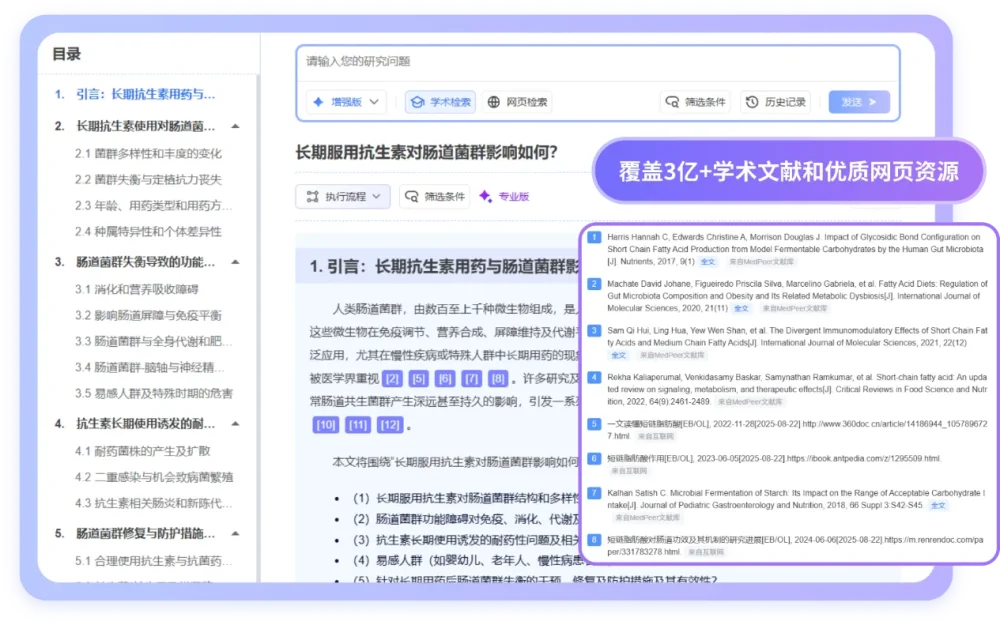The image size is (1000, 625).
Task: Open the 增强版 version dropdown arrow
Action: click(373, 101)
